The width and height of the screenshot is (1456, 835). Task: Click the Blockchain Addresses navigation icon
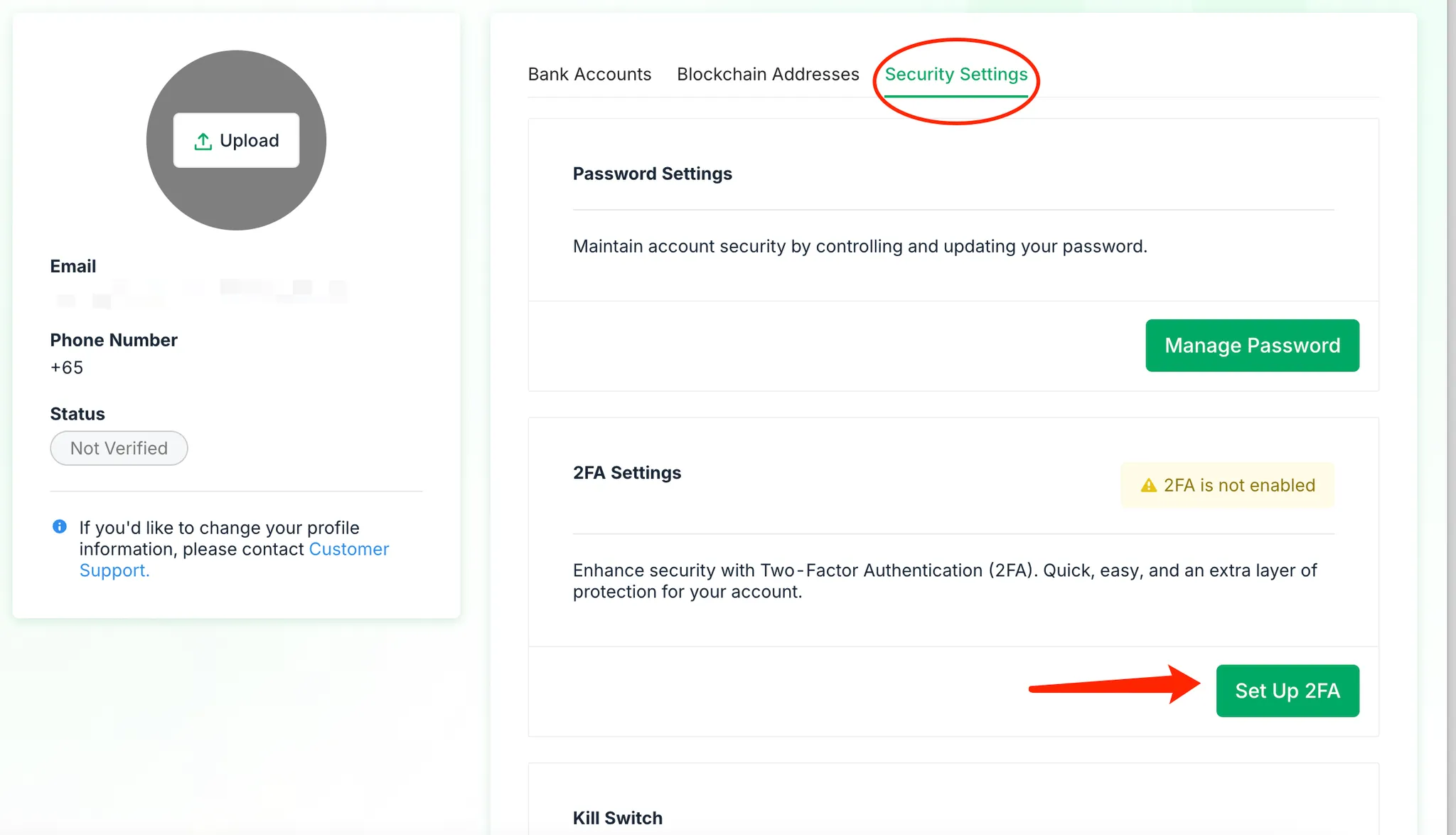click(767, 74)
